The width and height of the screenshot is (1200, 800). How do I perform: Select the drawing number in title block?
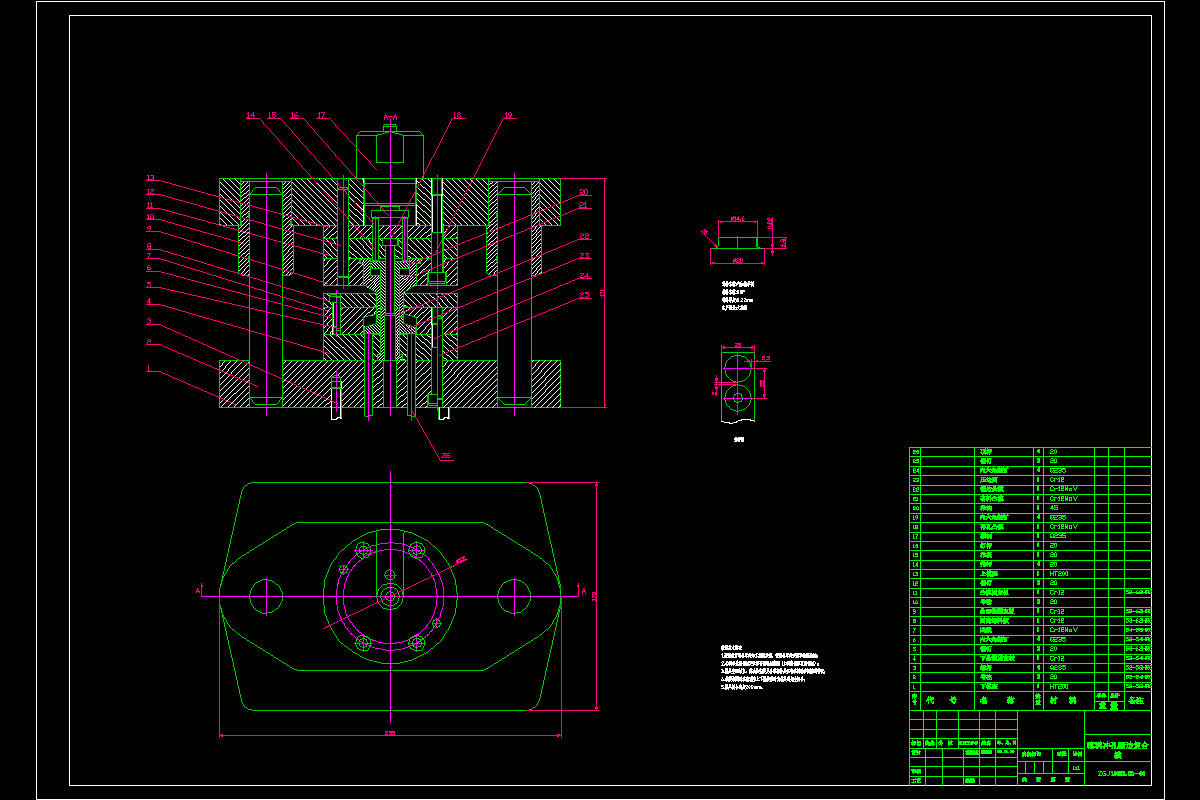pos(1122,774)
